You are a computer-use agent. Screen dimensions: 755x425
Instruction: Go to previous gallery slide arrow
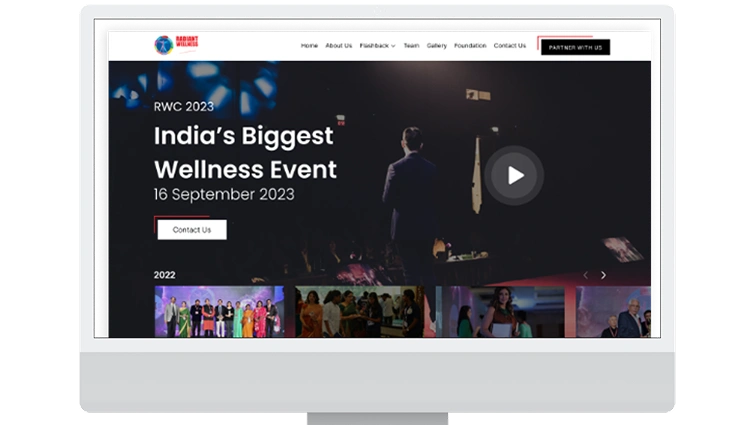tap(585, 275)
